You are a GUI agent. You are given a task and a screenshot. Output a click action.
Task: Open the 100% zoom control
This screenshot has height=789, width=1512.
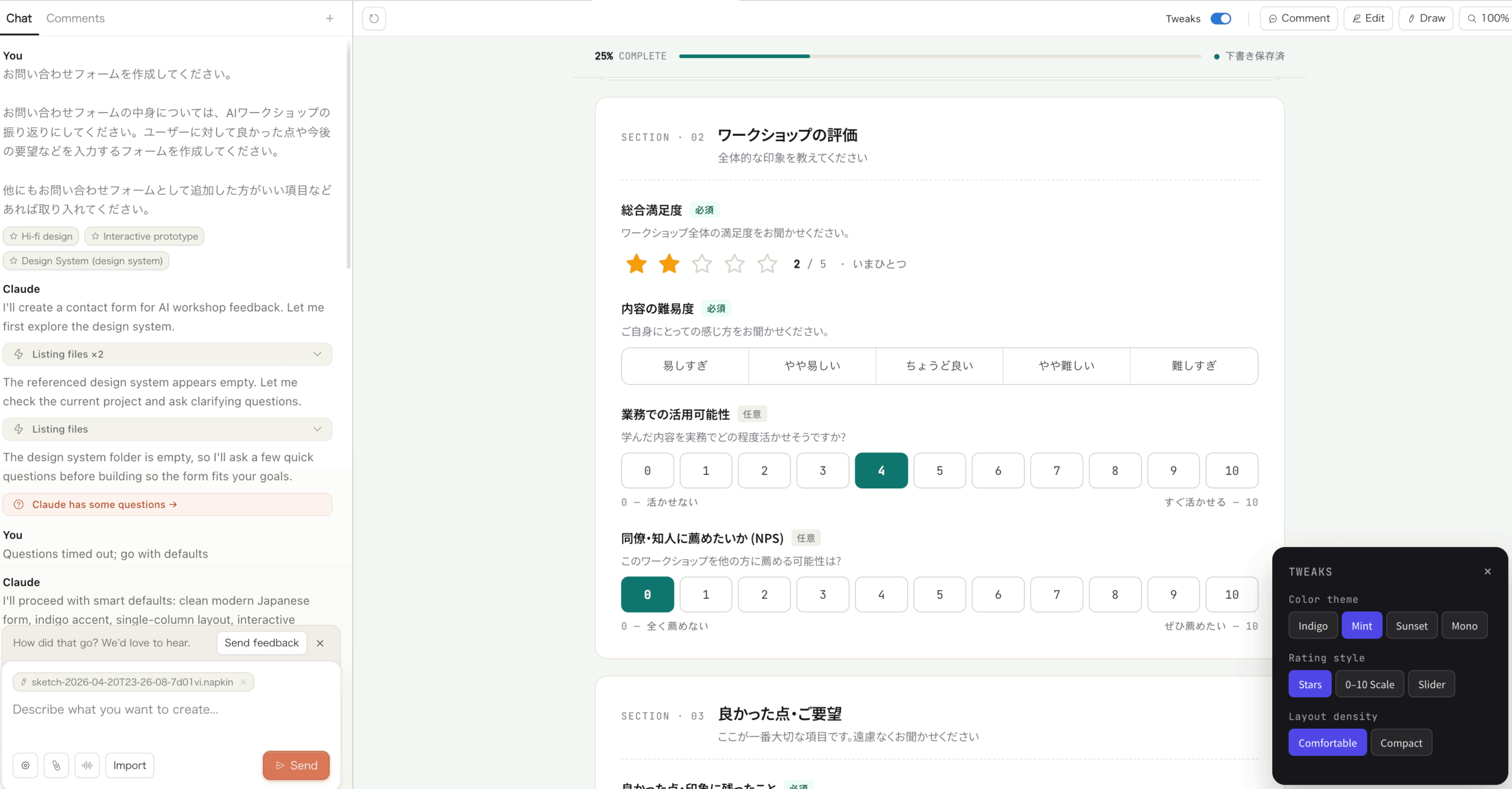point(1488,18)
